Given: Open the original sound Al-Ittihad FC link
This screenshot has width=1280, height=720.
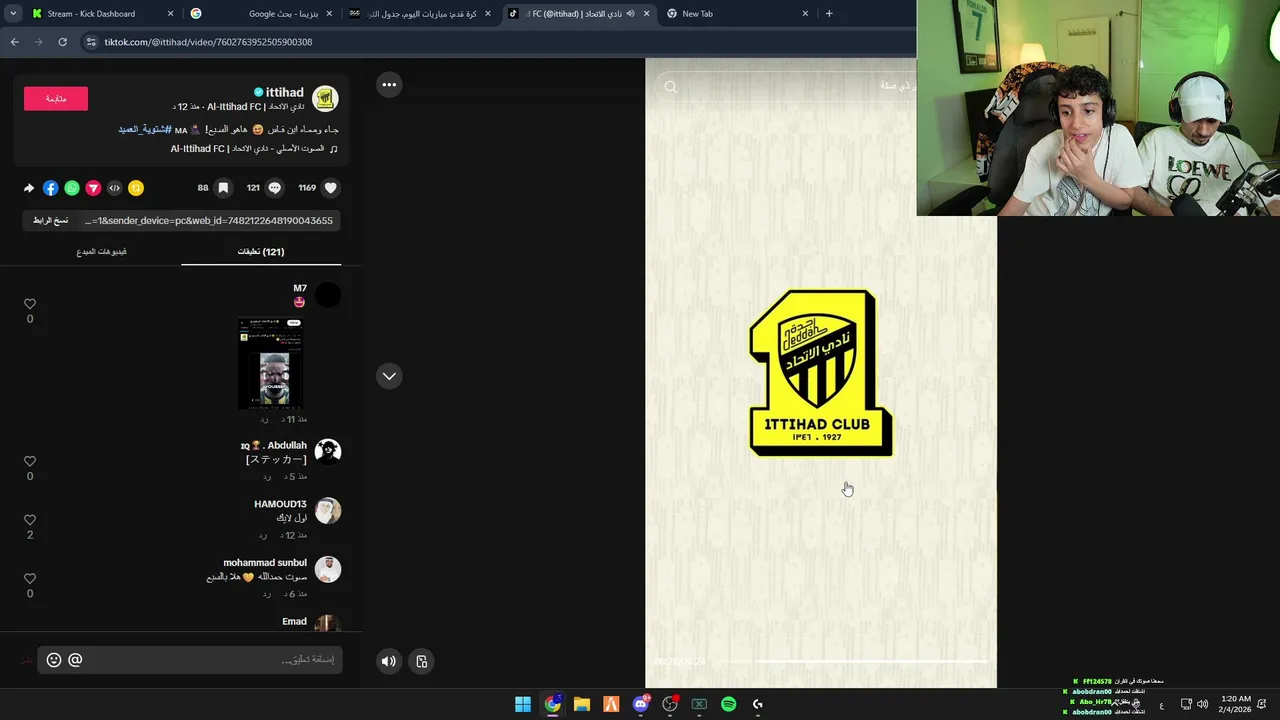Looking at the screenshot, I should (x=254, y=149).
